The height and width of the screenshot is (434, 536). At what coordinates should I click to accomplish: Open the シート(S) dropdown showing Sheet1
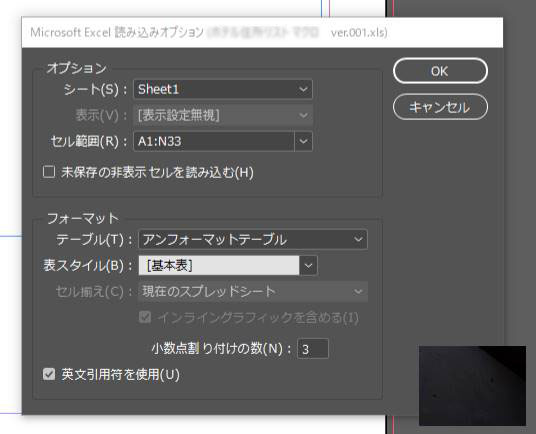click(x=223, y=89)
